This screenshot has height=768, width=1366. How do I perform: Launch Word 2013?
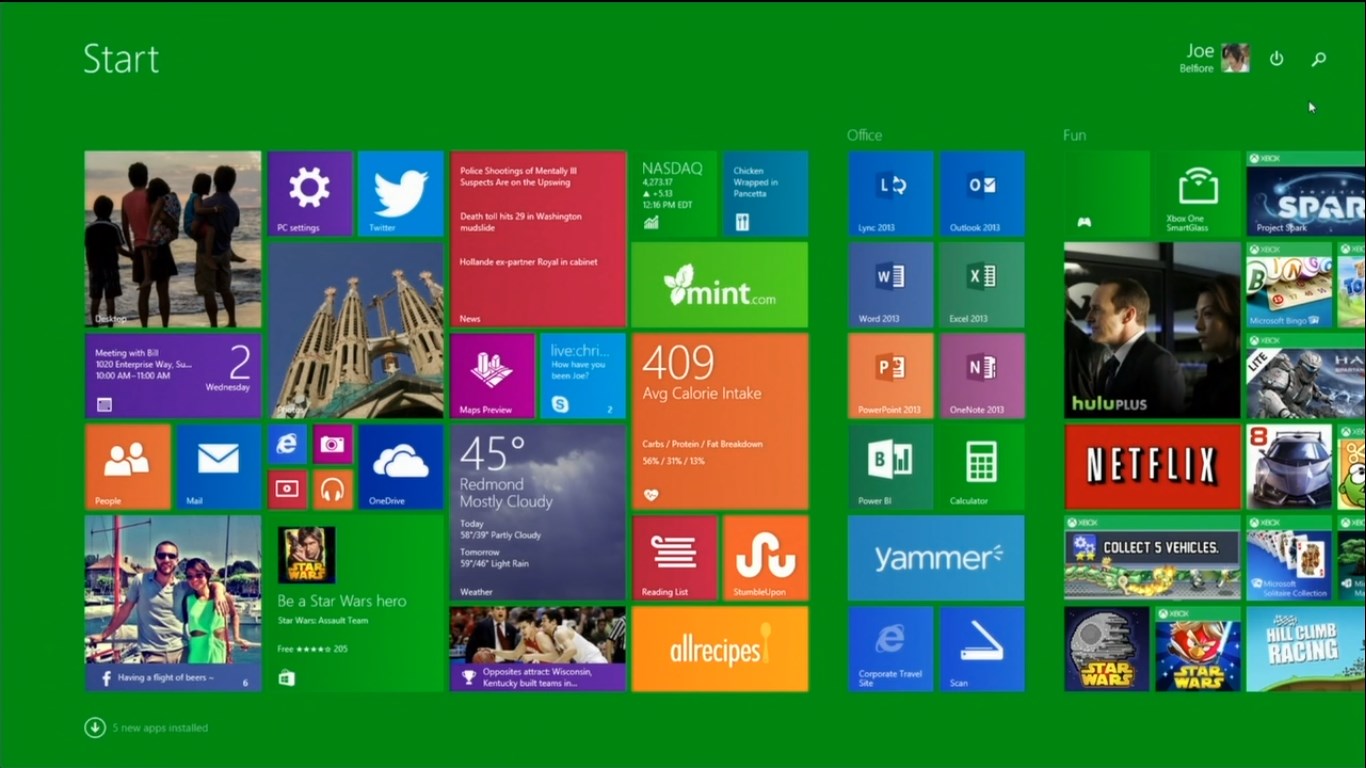pyautogui.click(x=890, y=285)
